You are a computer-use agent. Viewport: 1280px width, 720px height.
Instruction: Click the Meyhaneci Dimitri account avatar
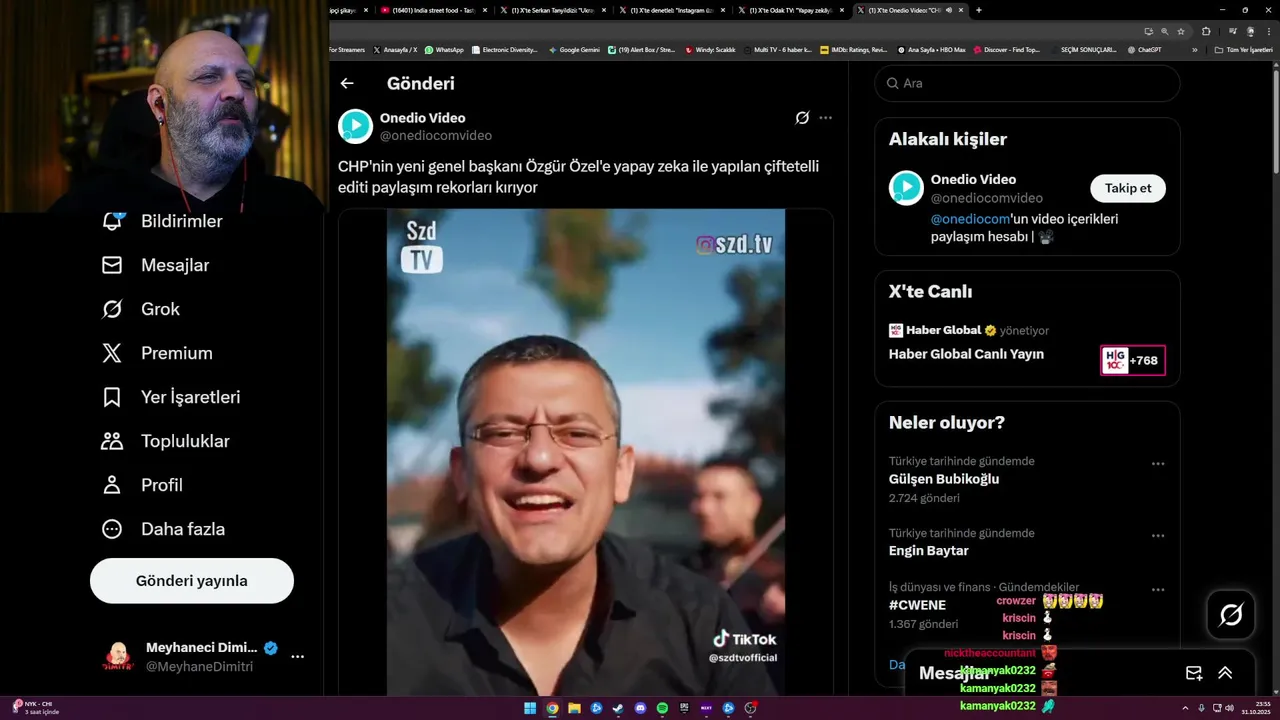pos(118,657)
